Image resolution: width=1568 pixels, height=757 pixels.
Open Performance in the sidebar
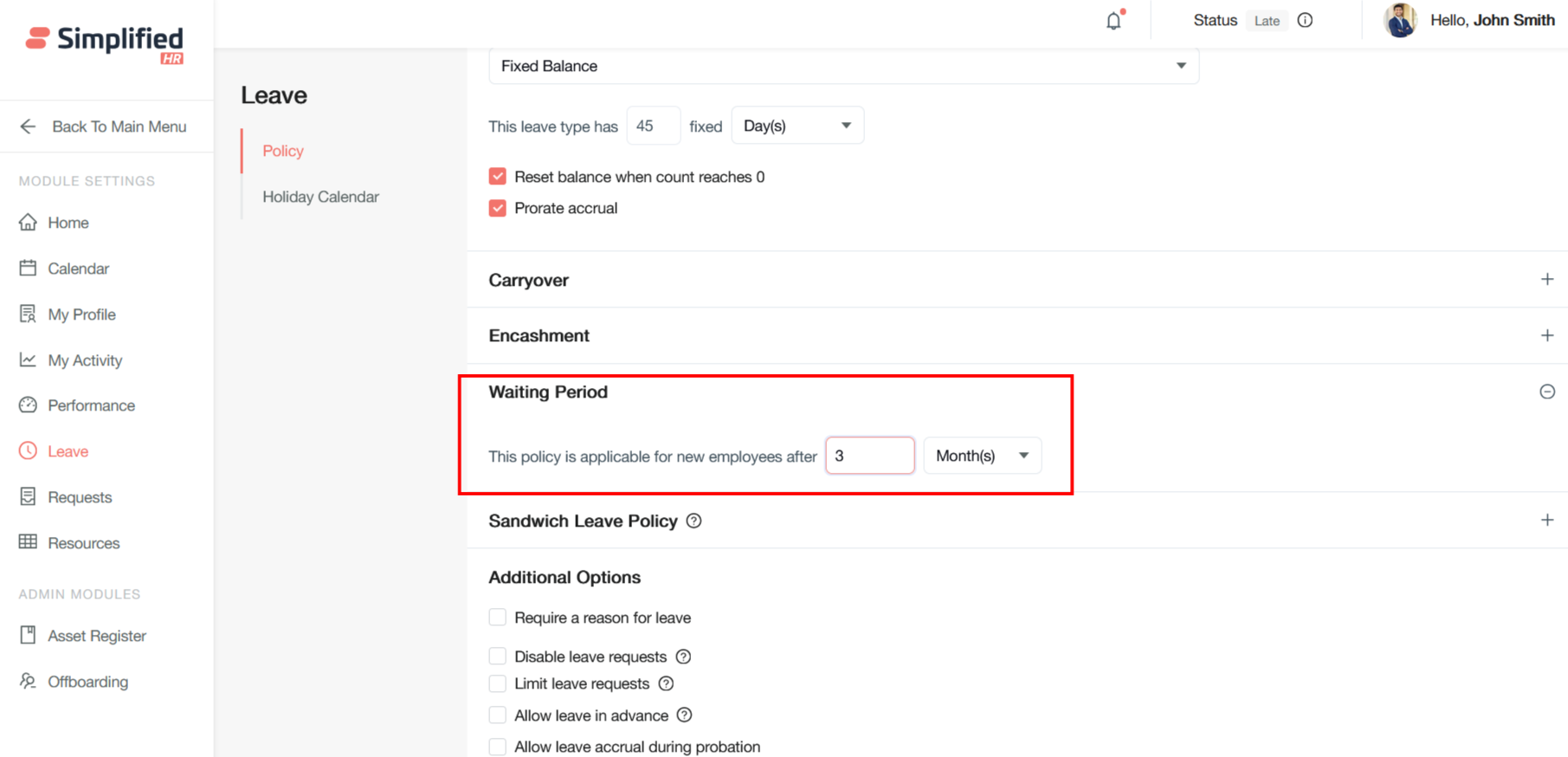(91, 405)
